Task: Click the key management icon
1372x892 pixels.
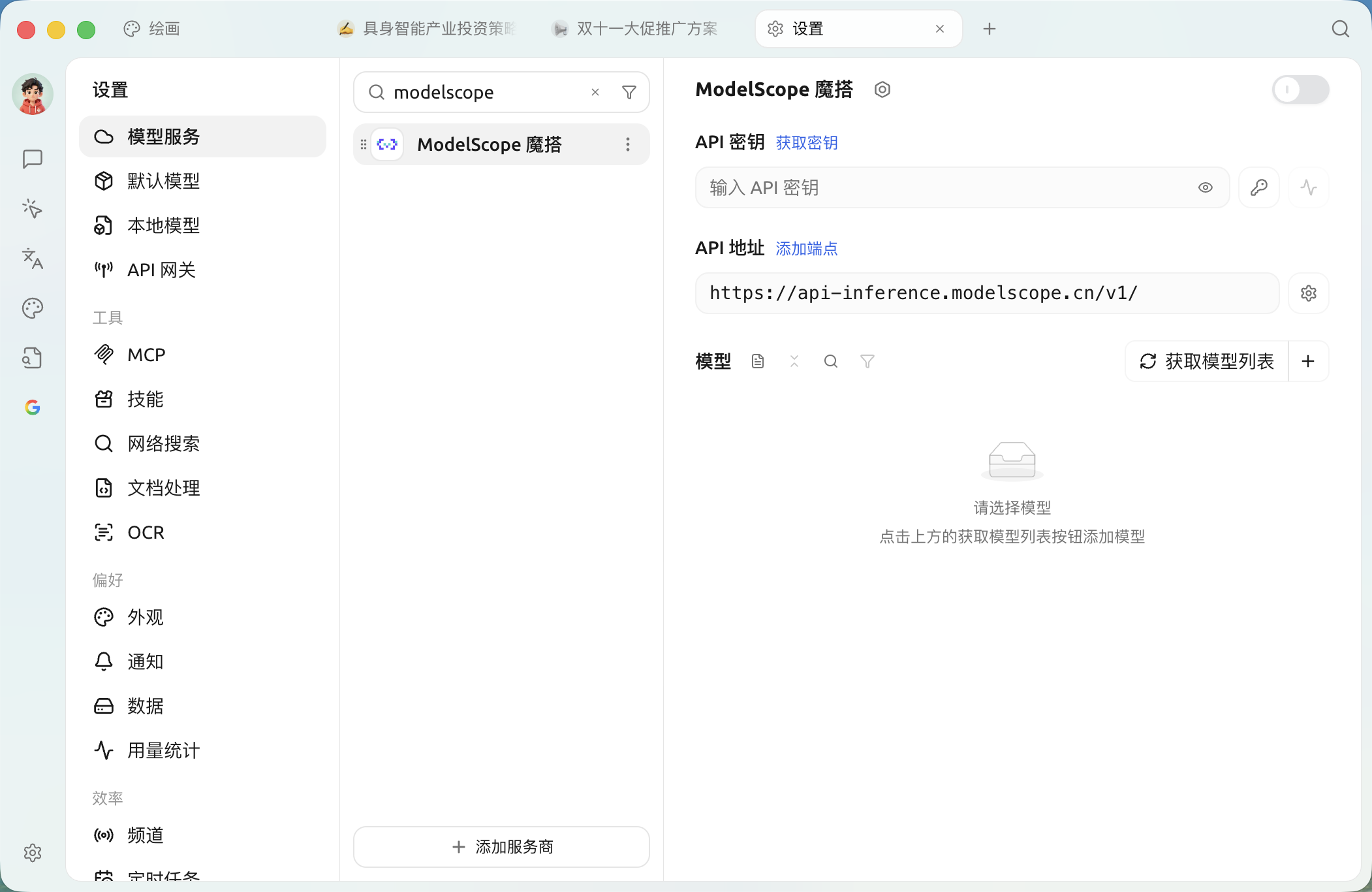Action: [1259, 187]
